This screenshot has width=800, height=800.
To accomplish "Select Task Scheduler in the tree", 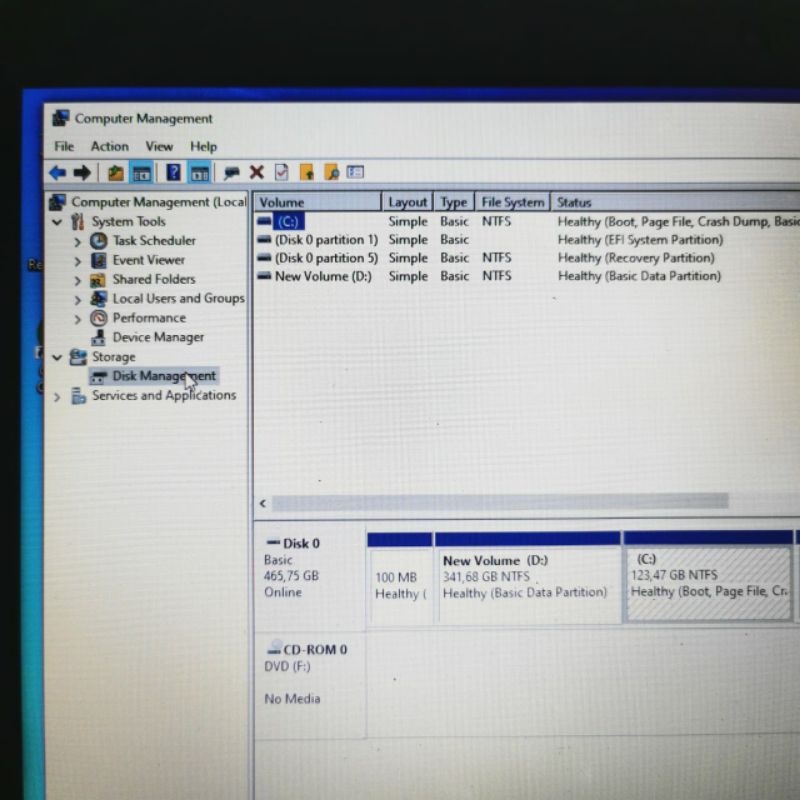I will (153, 241).
